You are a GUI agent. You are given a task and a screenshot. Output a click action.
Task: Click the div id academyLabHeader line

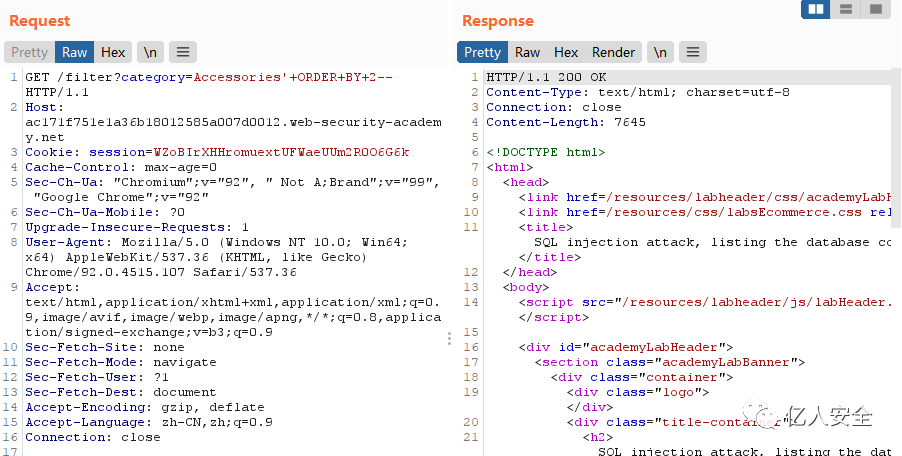[626, 347]
